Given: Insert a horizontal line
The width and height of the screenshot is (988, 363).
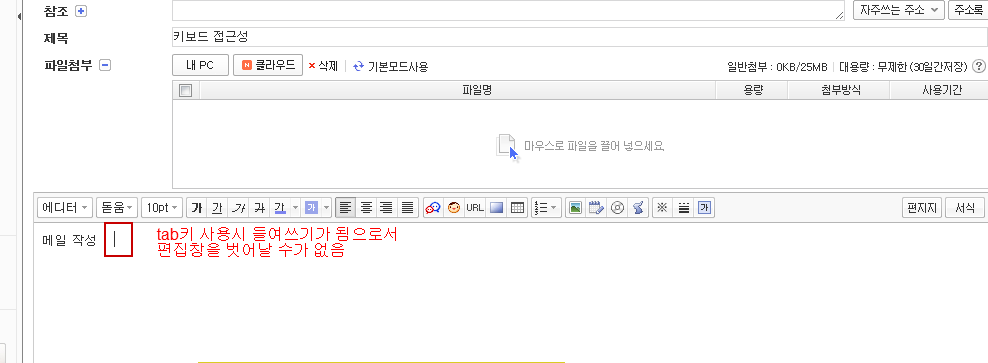Looking at the screenshot, I should 683,207.
